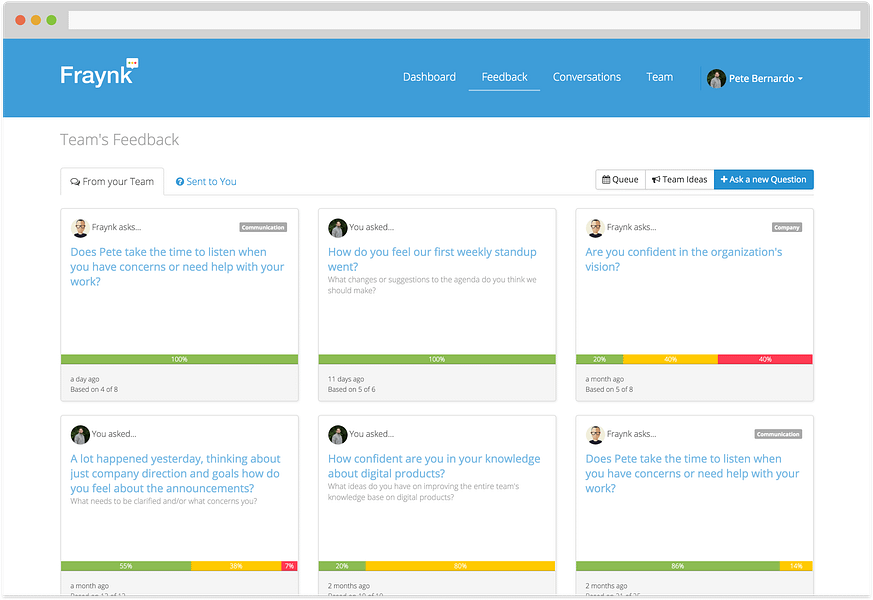
Task: Click the Fraynk avatar on the organization's vision card
Action: tap(595, 228)
